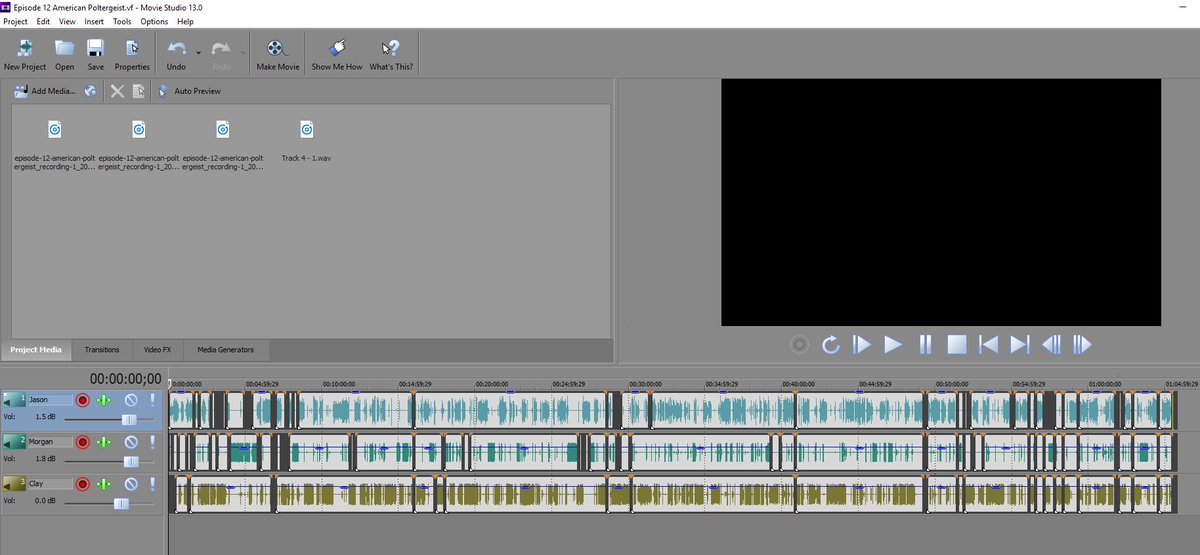The image size is (1200, 555).
Task: Undo the last action
Action: pyautogui.click(x=176, y=54)
